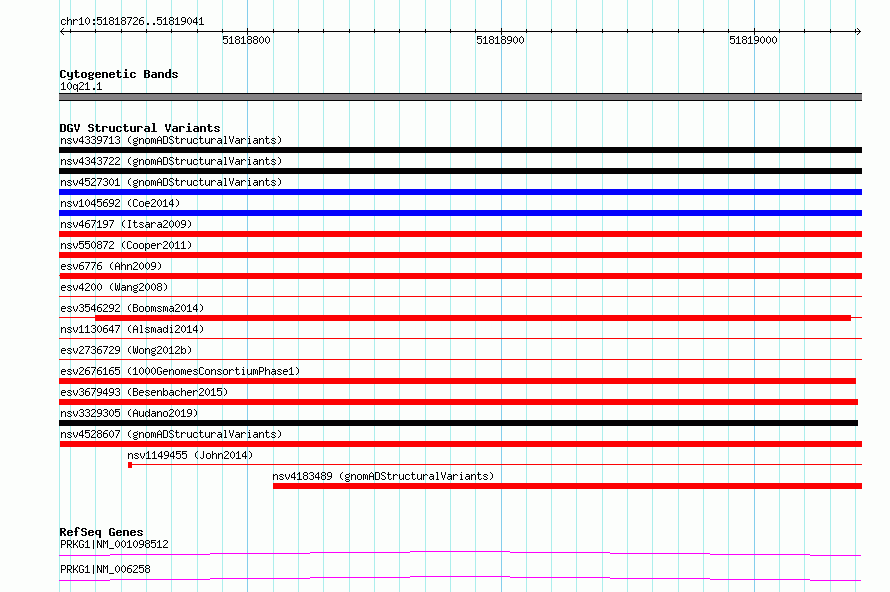The height and width of the screenshot is (592, 890).
Task: Open the esv2676165 (1000GenomesConsortiumPhase1) label
Action: 180,371
